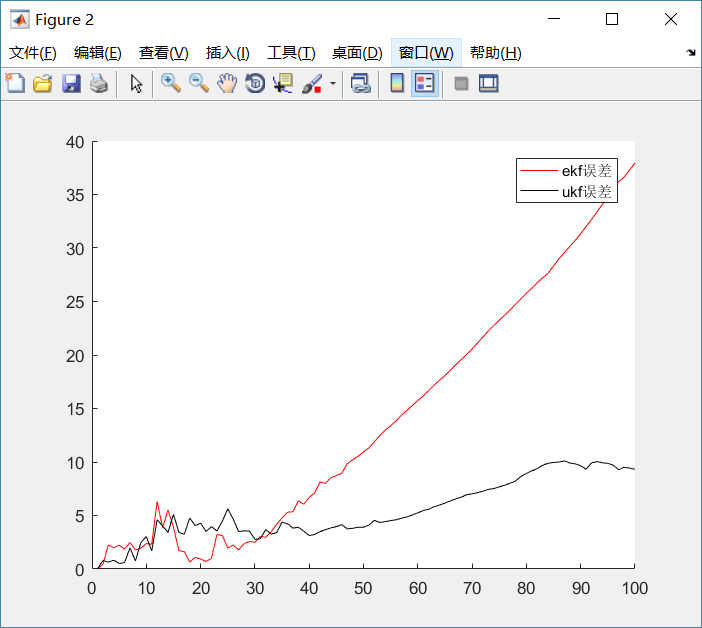702x628 pixels.
Task: Dock the figure using the corner arrow
Action: [690, 52]
